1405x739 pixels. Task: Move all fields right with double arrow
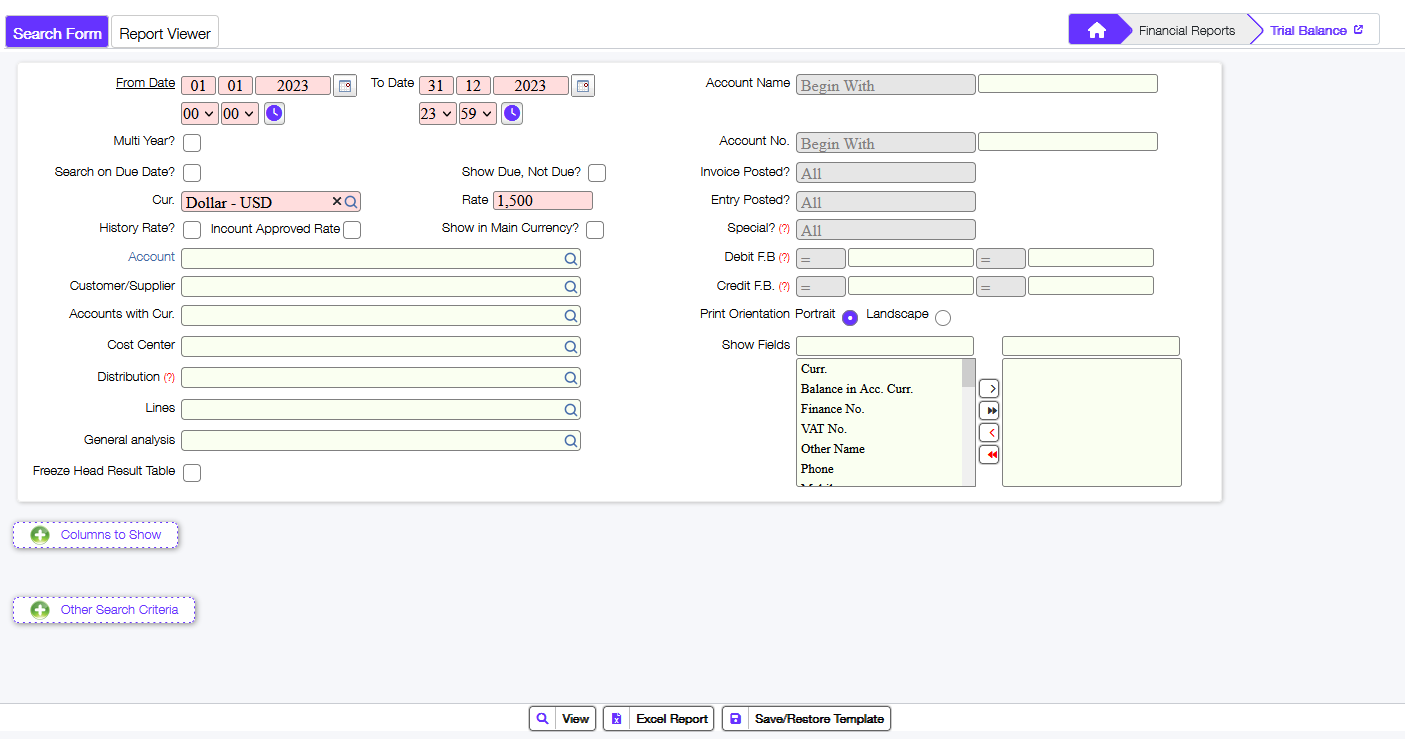[x=989, y=410]
